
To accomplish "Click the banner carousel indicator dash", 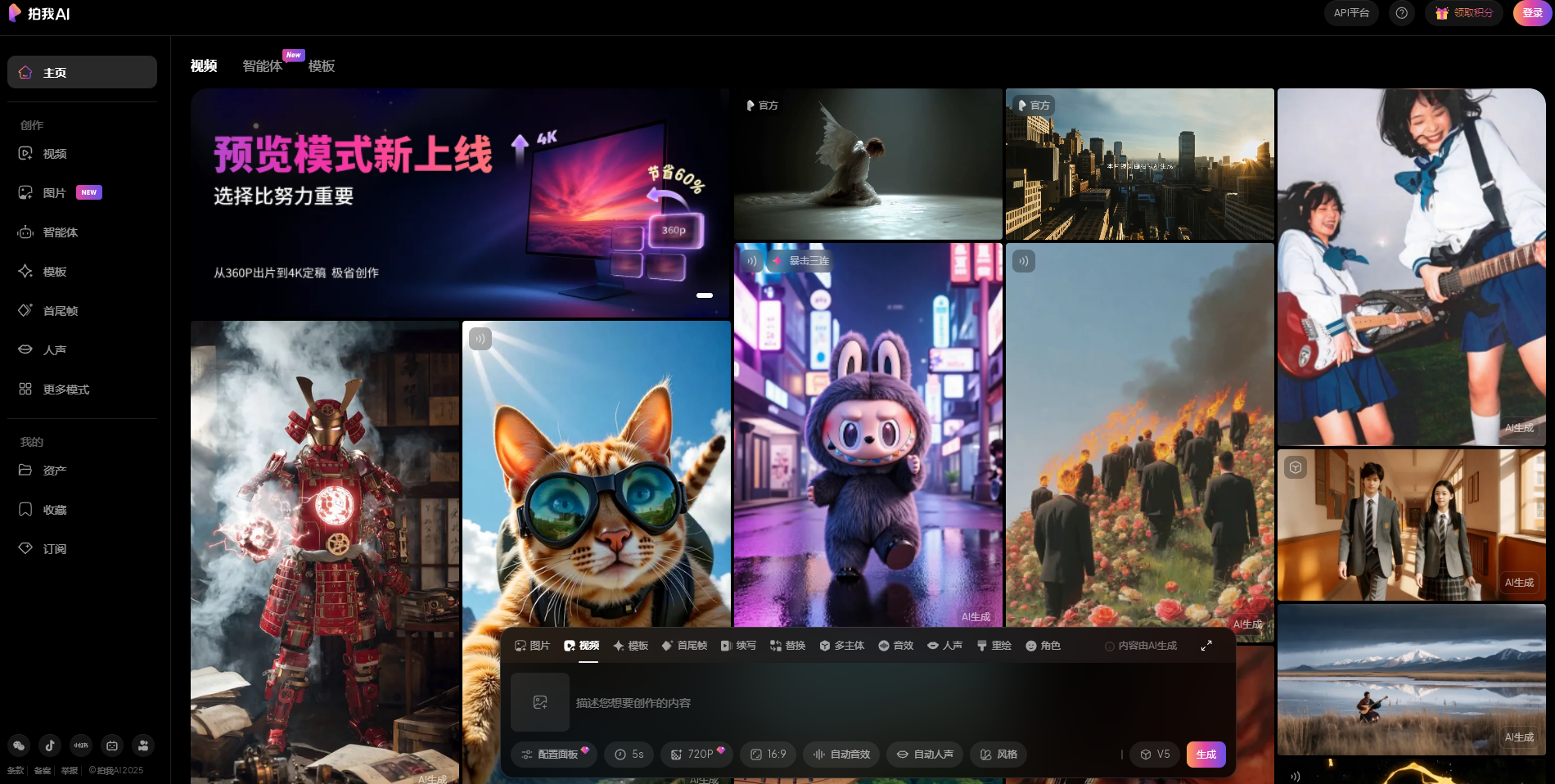I will tap(705, 295).
